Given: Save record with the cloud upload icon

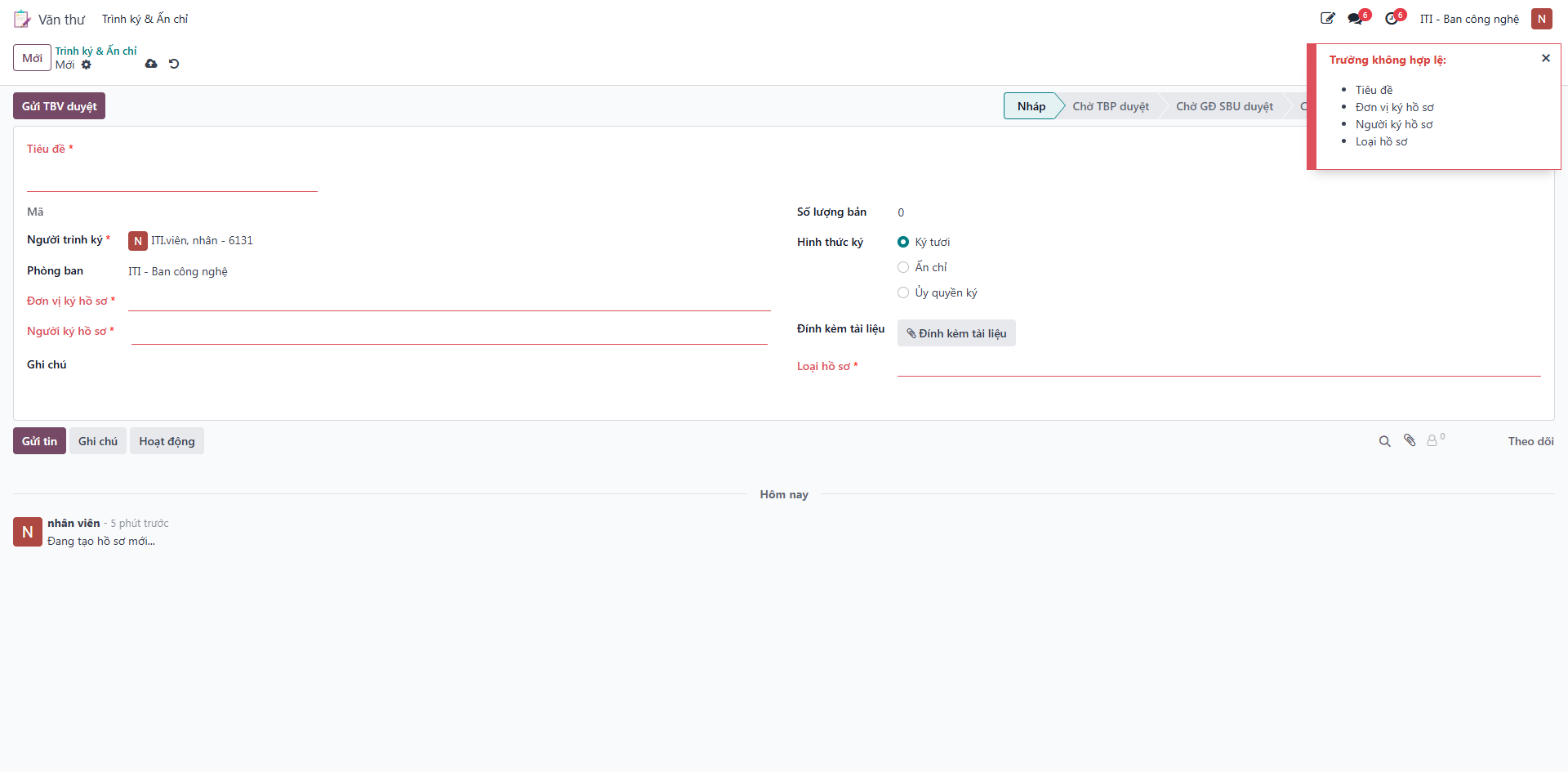Looking at the screenshot, I should pos(151,64).
